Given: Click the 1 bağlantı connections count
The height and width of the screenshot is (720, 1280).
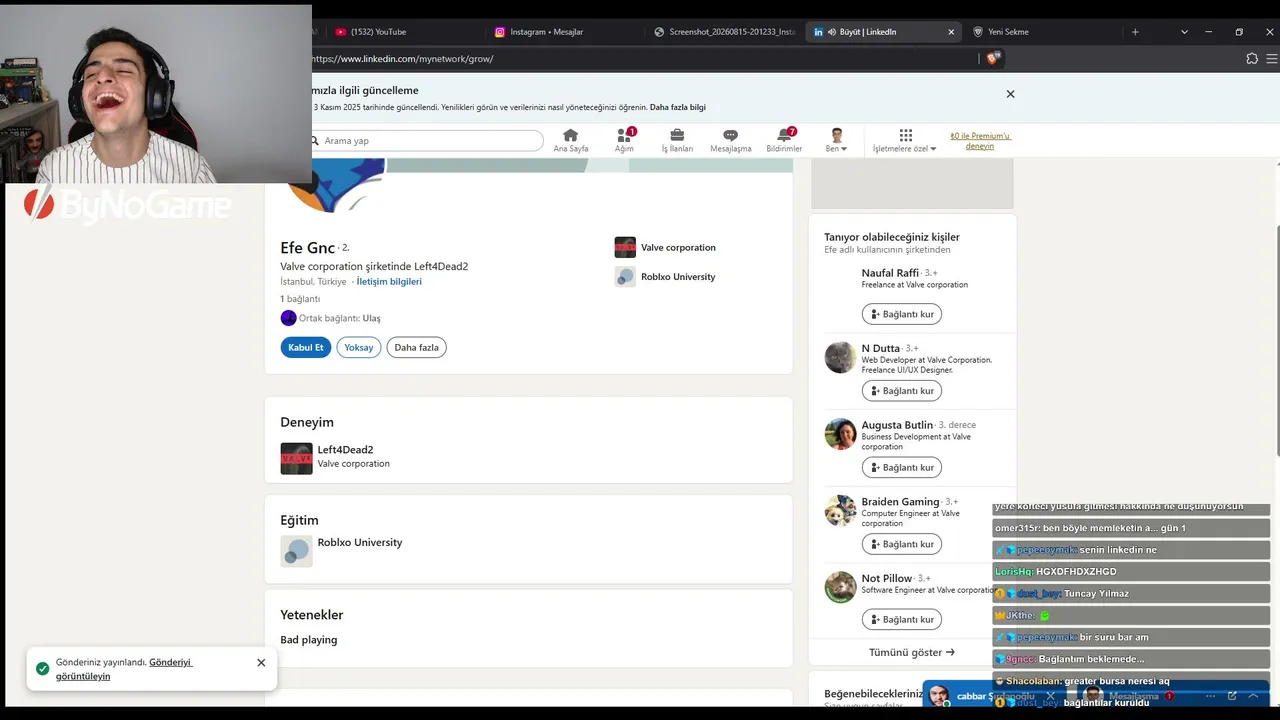Looking at the screenshot, I should tap(300, 299).
